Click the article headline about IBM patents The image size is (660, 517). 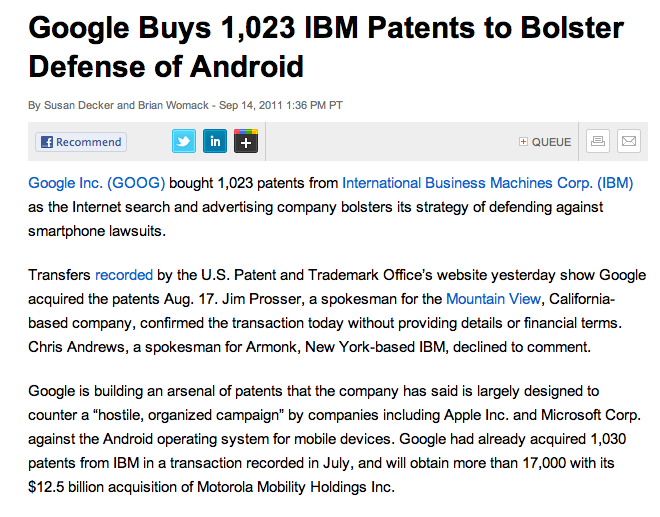point(326,47)
